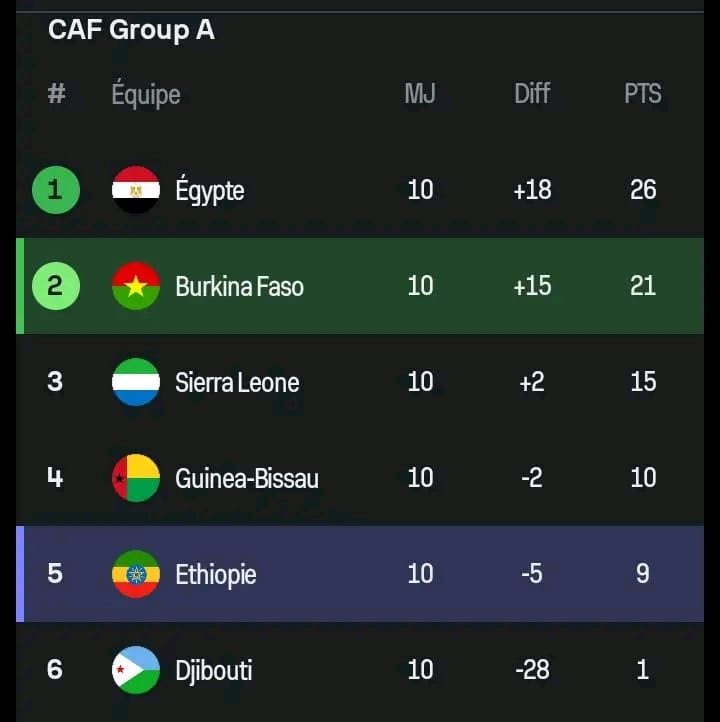
Task: Sort by the Diff column header
Action: (x=532, y=94)
